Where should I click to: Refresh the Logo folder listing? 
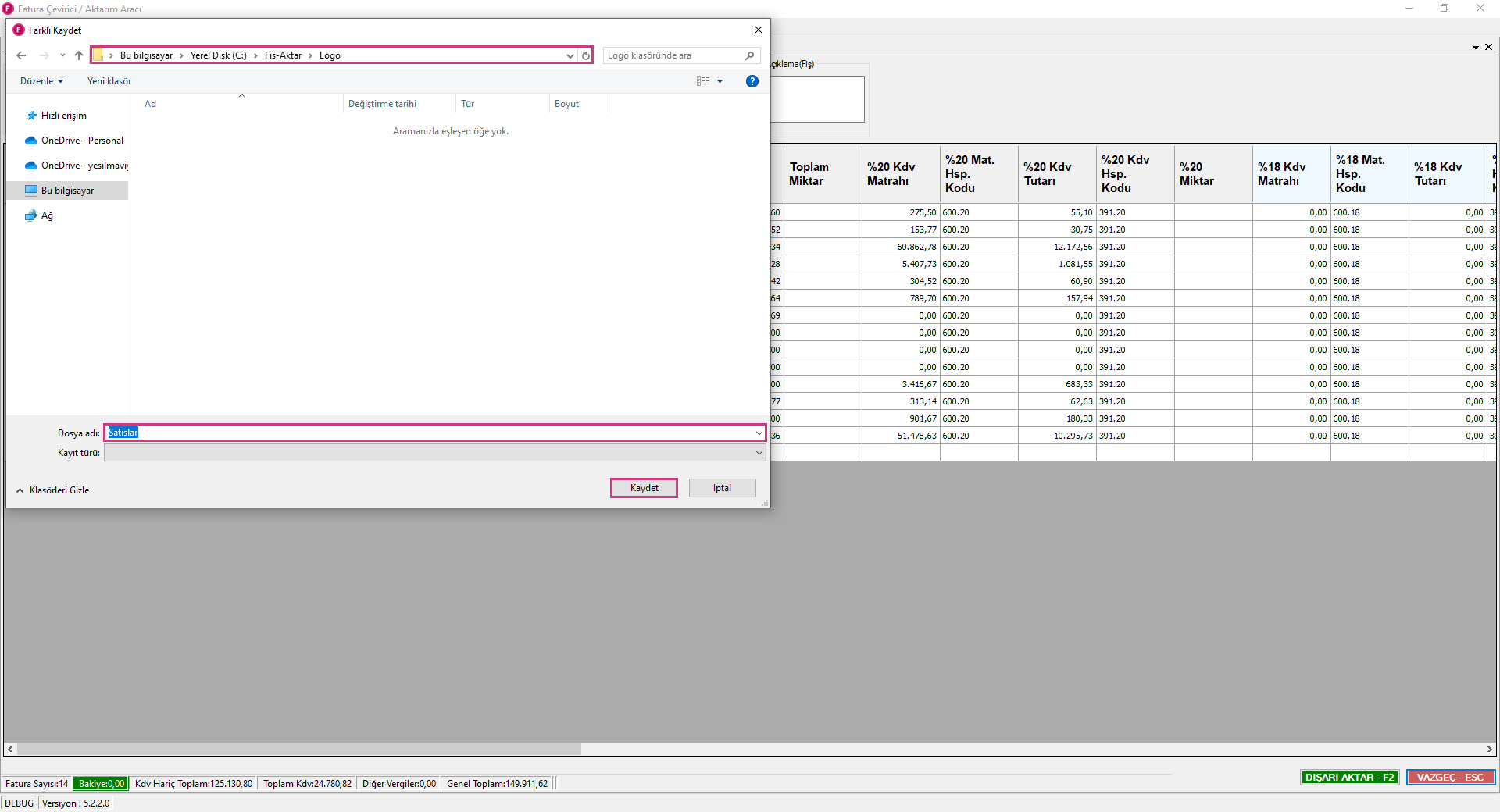585,55
